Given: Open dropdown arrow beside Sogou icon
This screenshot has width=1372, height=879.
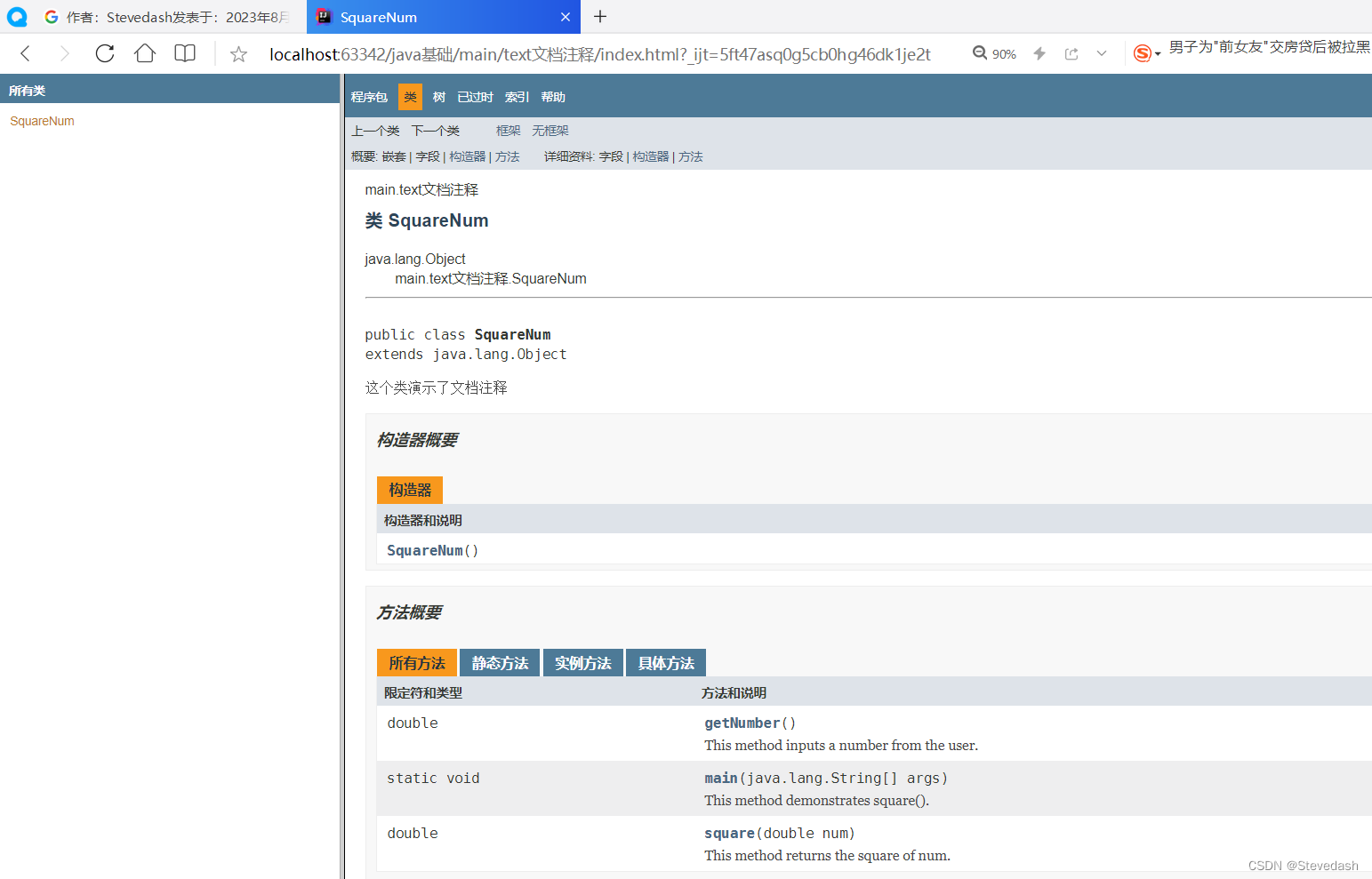Looking at the screenshot, I should pyautogui.click(x=1158, y=54).
